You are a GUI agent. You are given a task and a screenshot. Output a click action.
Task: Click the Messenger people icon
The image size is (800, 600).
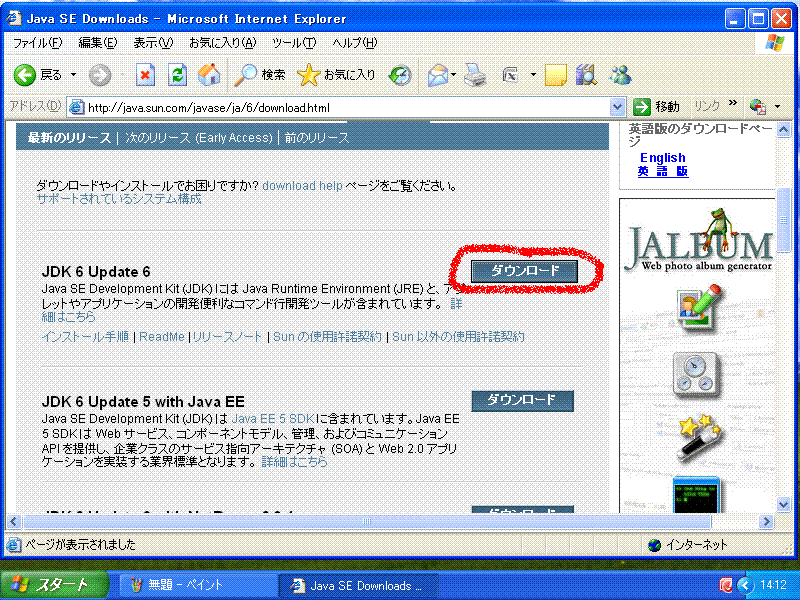click(620, 75)
